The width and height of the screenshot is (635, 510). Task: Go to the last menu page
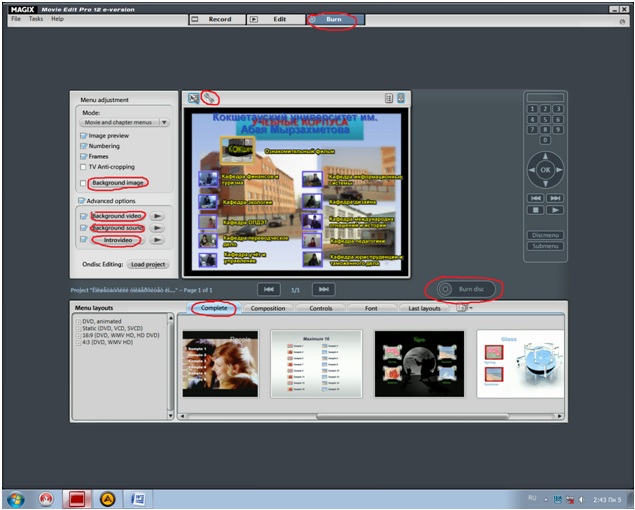point(322,289)
